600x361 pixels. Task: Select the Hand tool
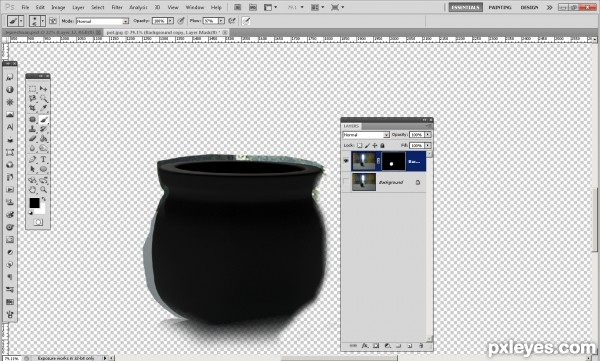[33, 189]
